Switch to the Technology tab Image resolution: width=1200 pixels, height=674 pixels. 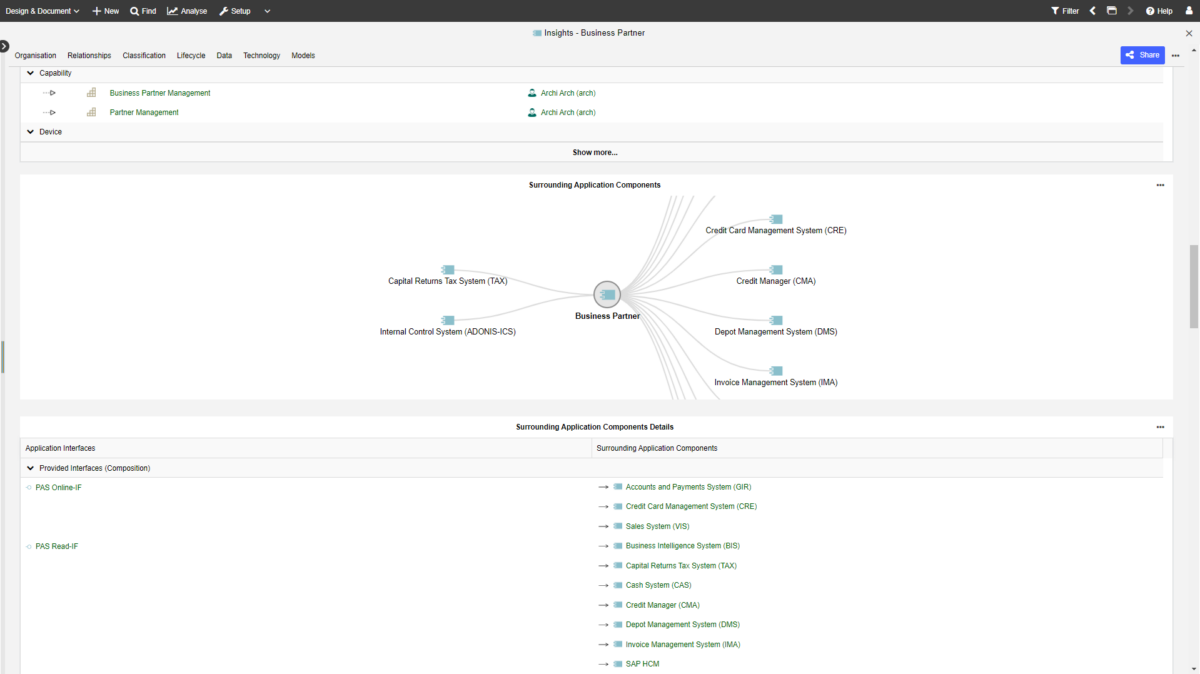[x=261, y=55]
